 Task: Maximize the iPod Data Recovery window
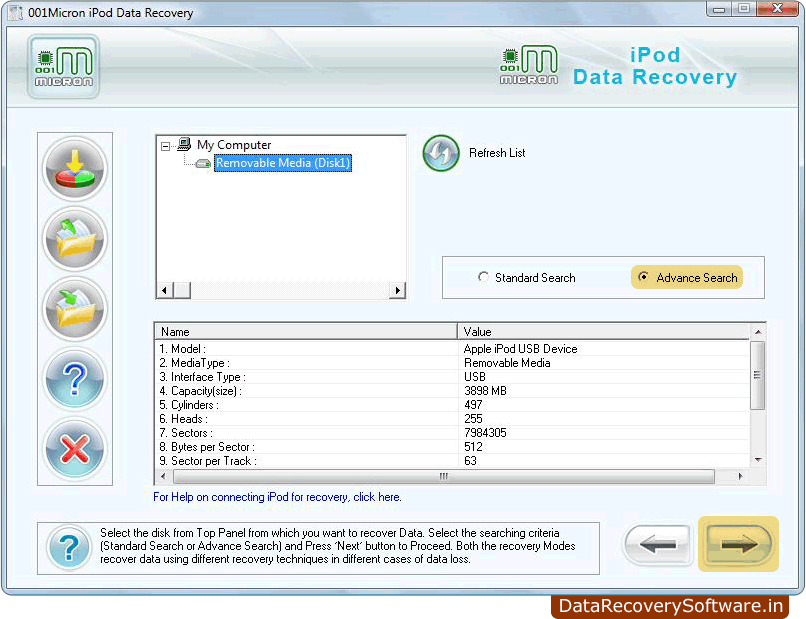click(x=743, y=9)
